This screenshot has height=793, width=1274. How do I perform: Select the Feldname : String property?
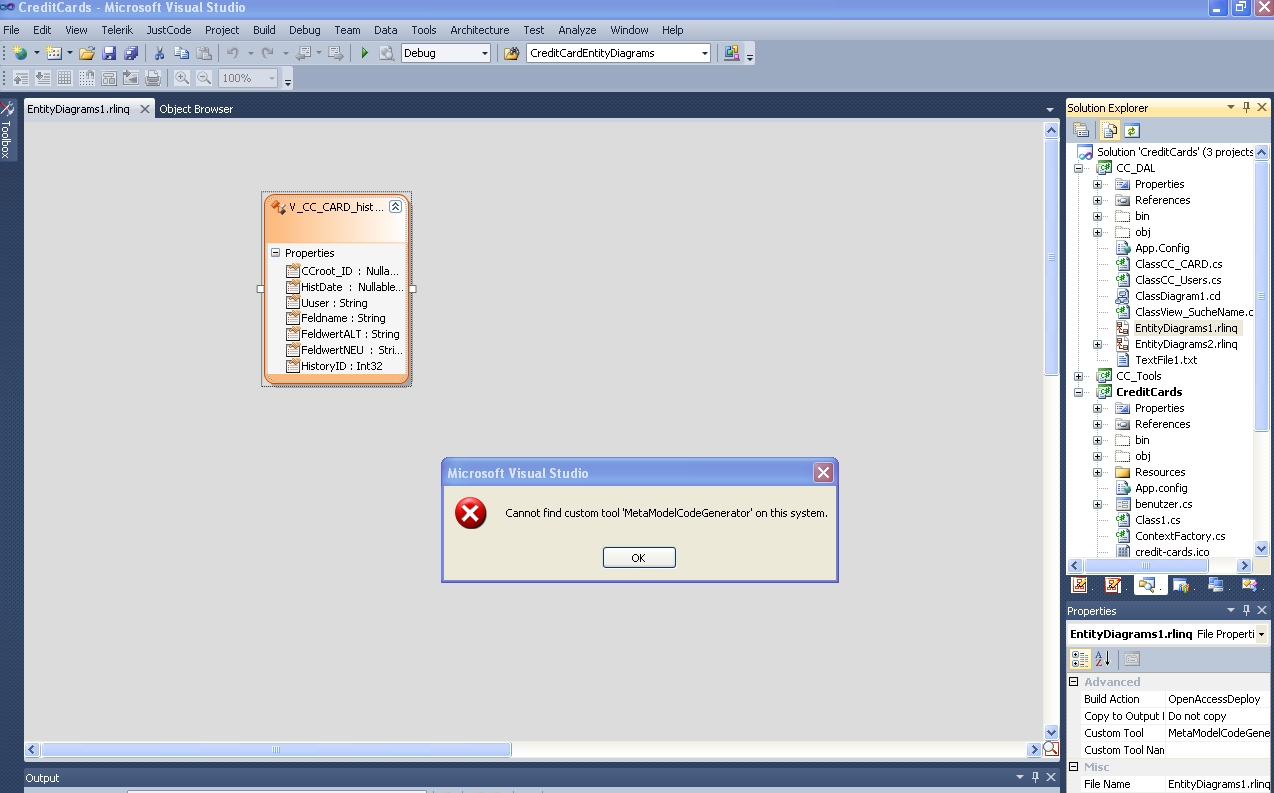(342, 318)
